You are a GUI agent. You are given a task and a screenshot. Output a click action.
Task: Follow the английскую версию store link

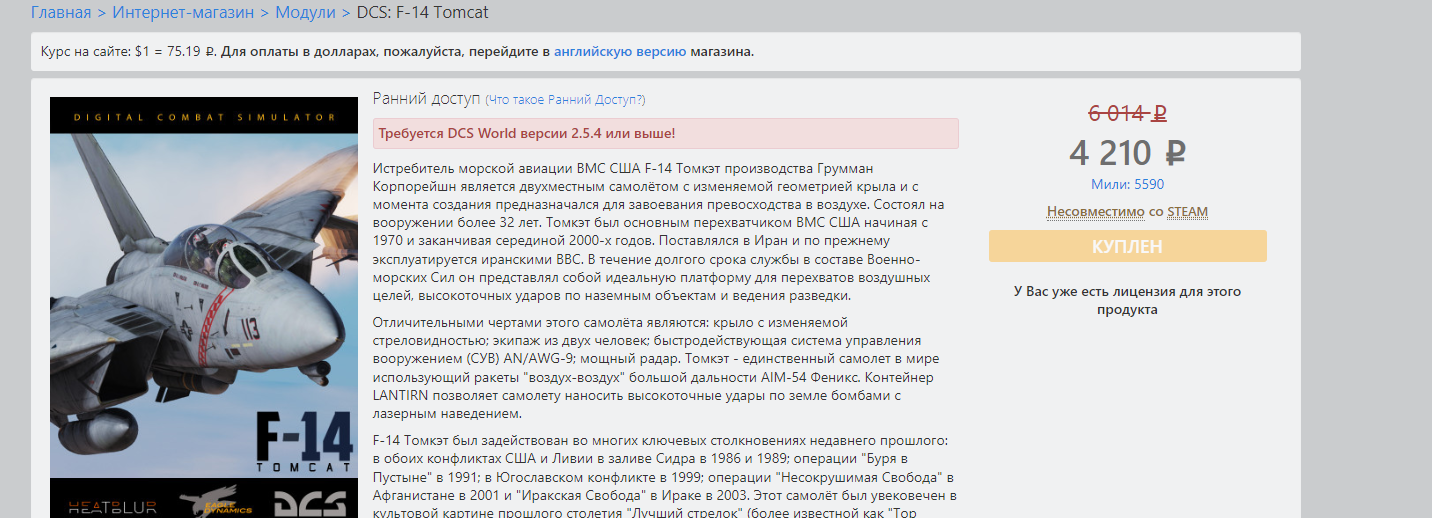click(620, 51)
